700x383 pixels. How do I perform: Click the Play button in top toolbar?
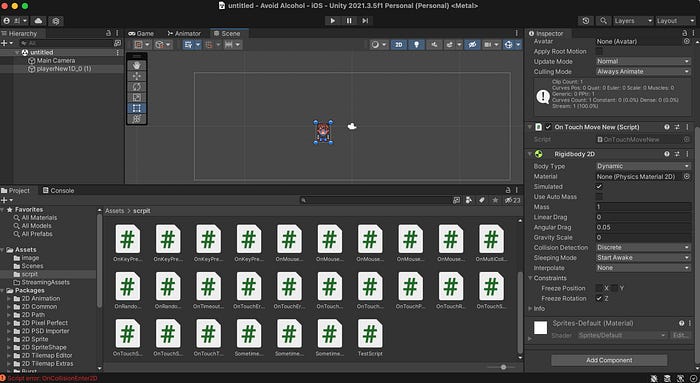tap(332, 21)
